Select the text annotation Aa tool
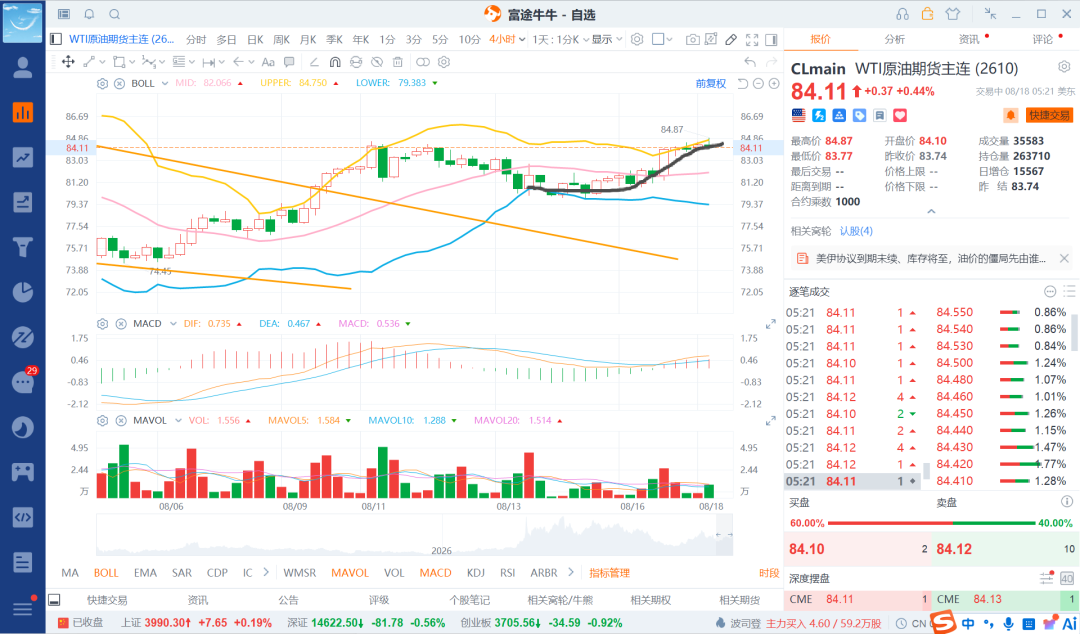This screenshot has height=634, width=1080. [x=268, y=62]
